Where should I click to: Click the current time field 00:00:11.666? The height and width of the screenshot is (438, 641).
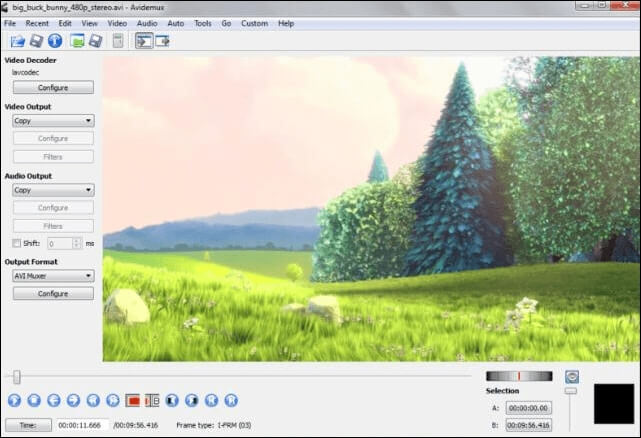83,425
